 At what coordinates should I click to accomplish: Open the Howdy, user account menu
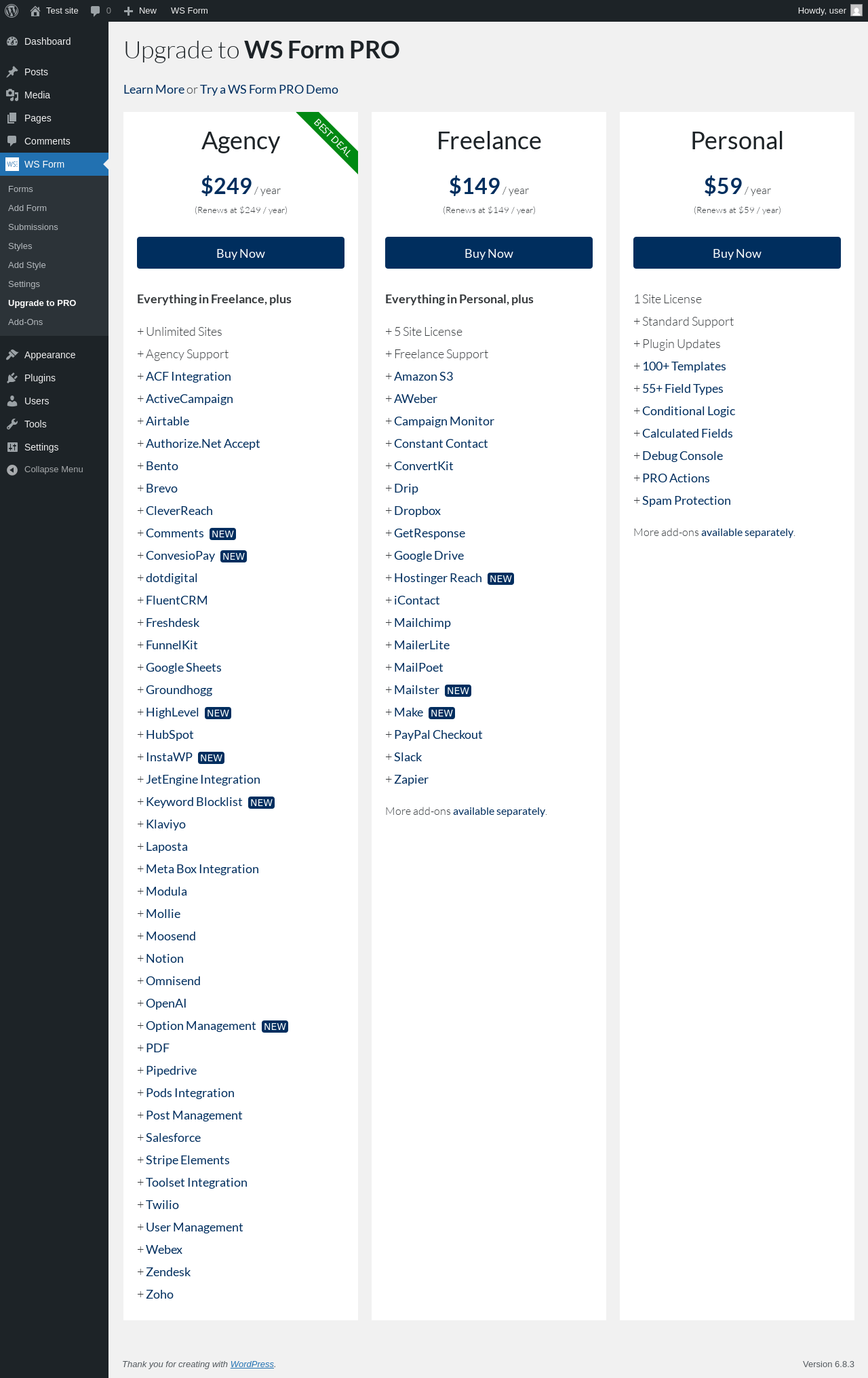821,11
